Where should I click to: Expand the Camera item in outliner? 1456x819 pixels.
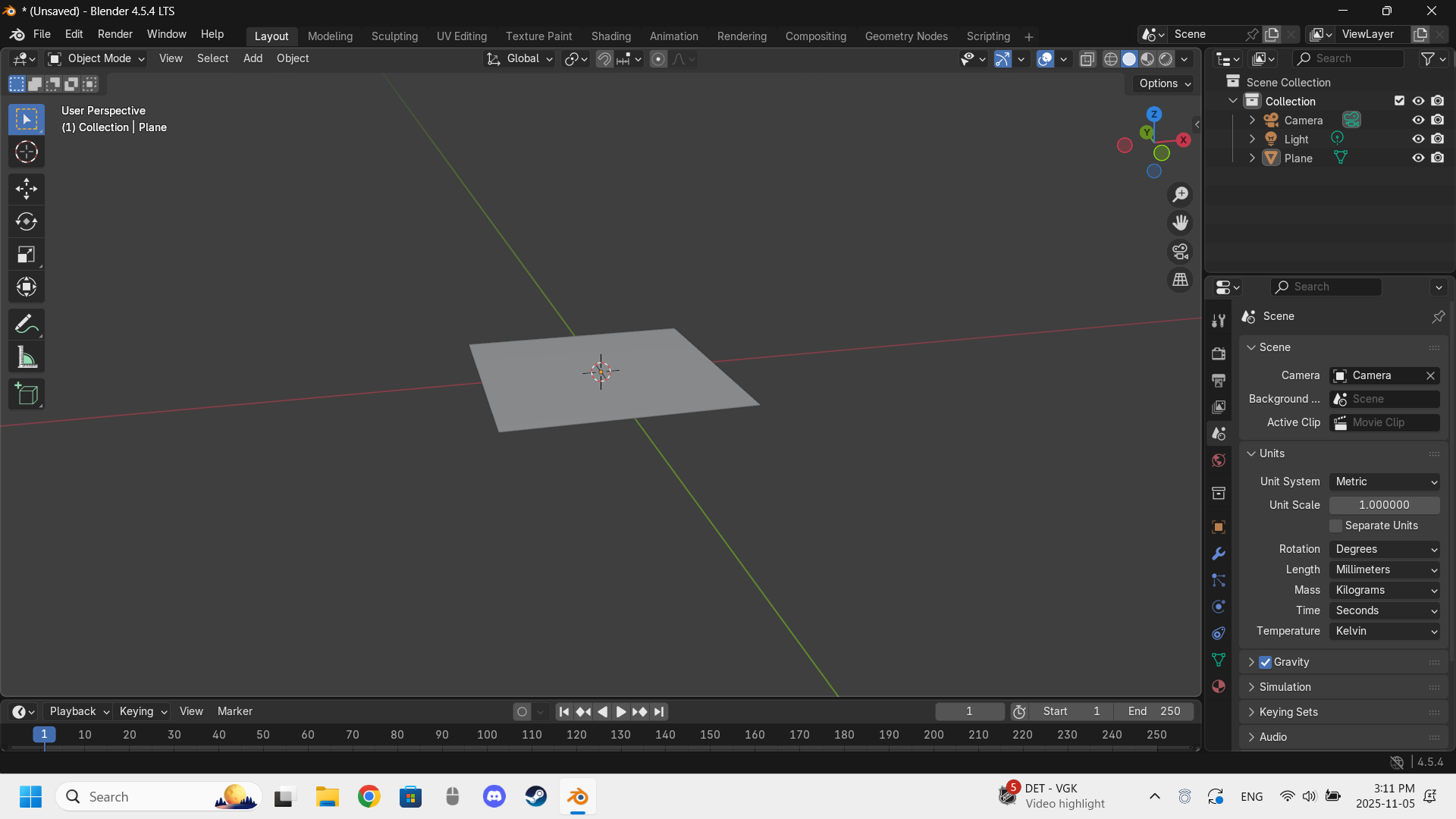[x=1252, y=120]
